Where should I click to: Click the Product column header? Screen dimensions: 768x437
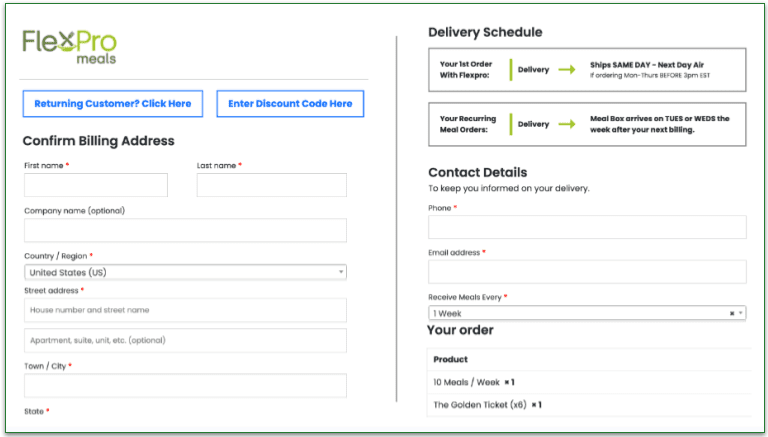pos(451,359)
